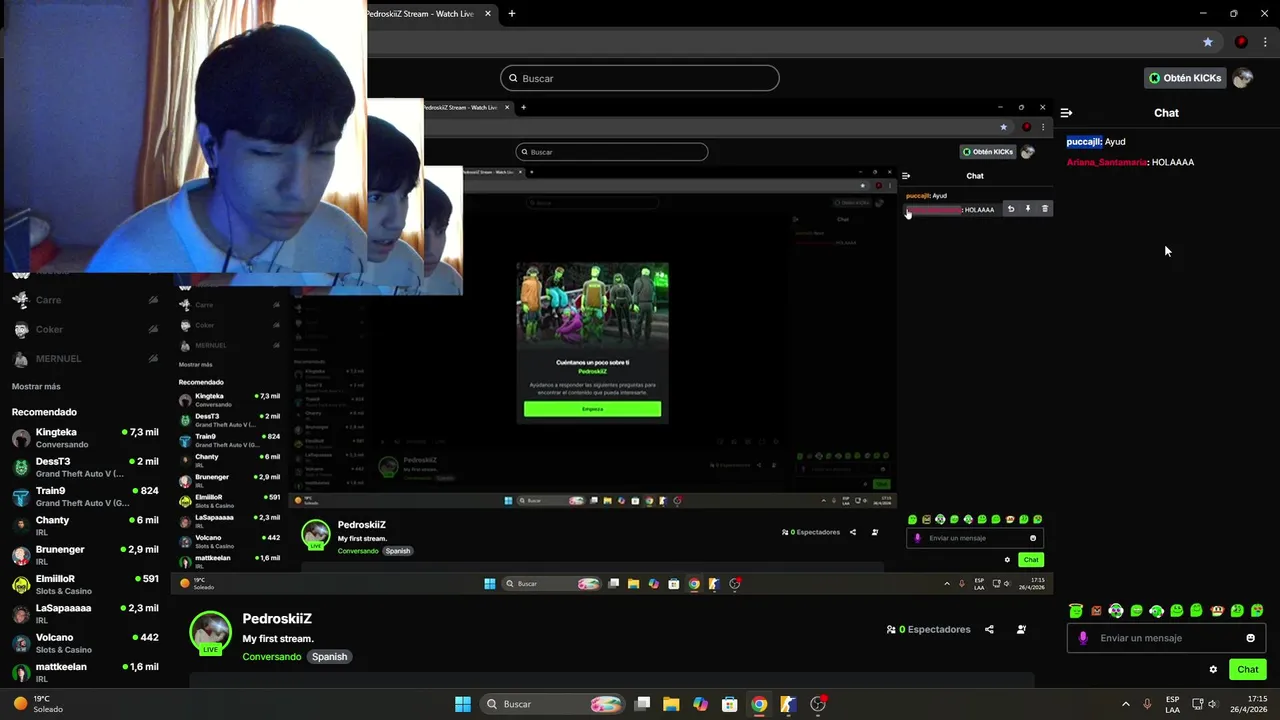Focus the Buscar search field at top
Viewport: 1280px width, 720px height.
[x=640, y=78]
